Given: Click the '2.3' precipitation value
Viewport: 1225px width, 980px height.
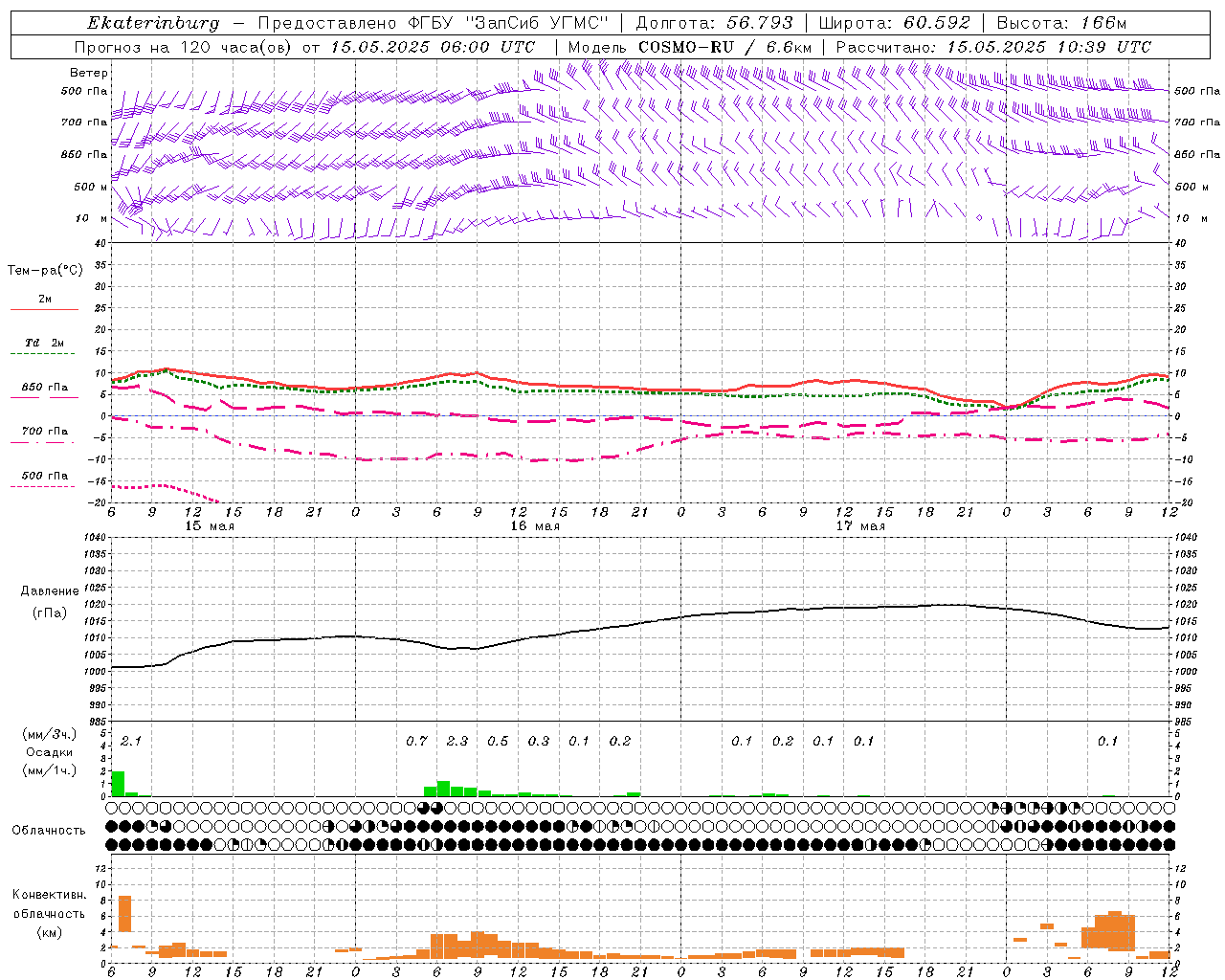Looking at the screenshot, I should click(457, 741).
